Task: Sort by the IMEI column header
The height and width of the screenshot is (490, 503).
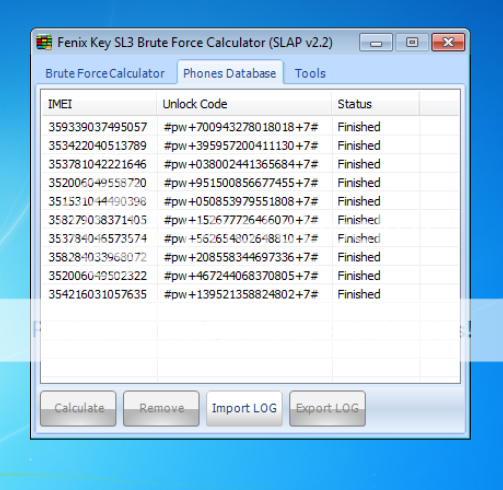Action: [99, 104]
